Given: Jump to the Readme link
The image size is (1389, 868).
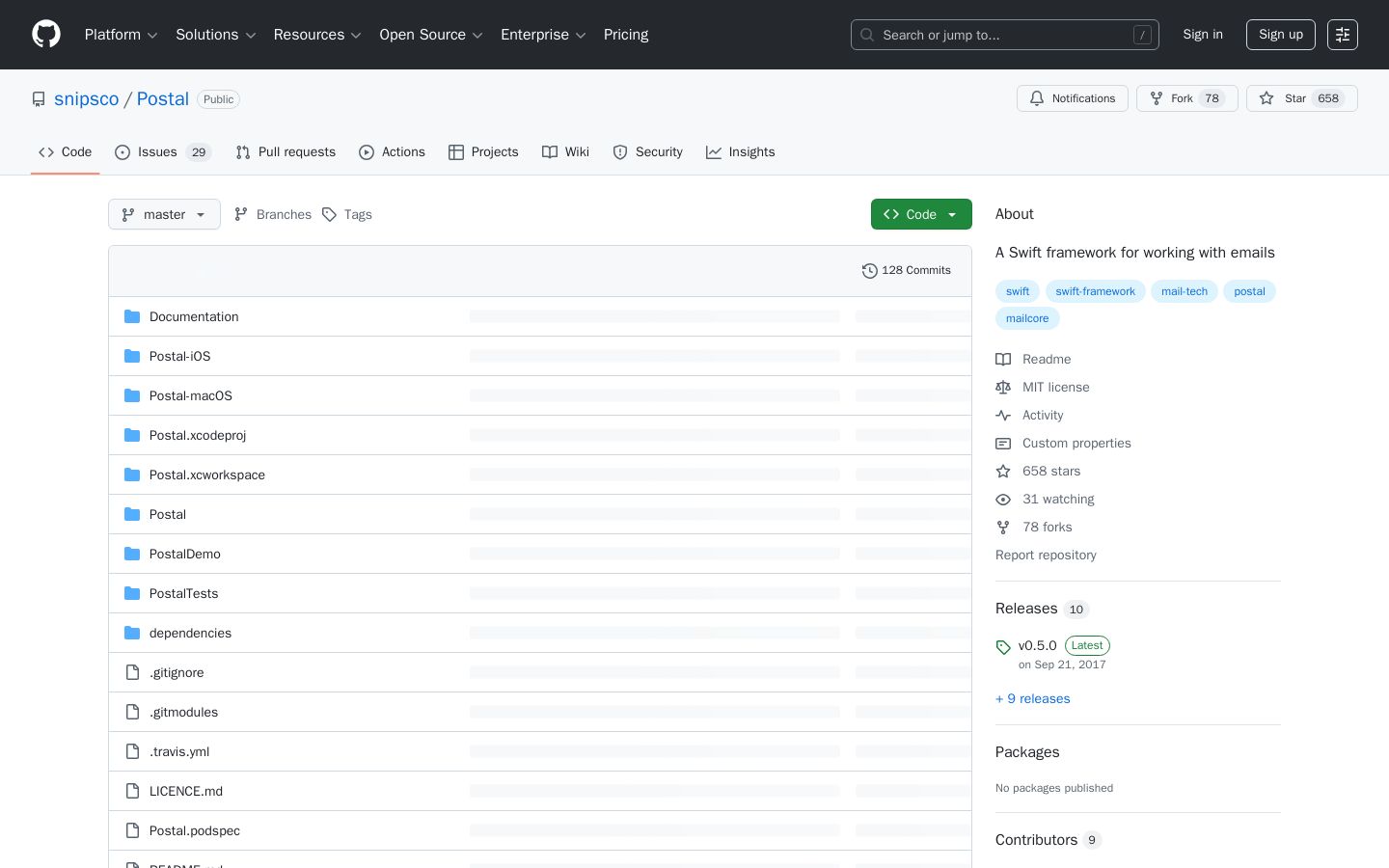Looking at the screenshot, I should (x=1034, y=359).
